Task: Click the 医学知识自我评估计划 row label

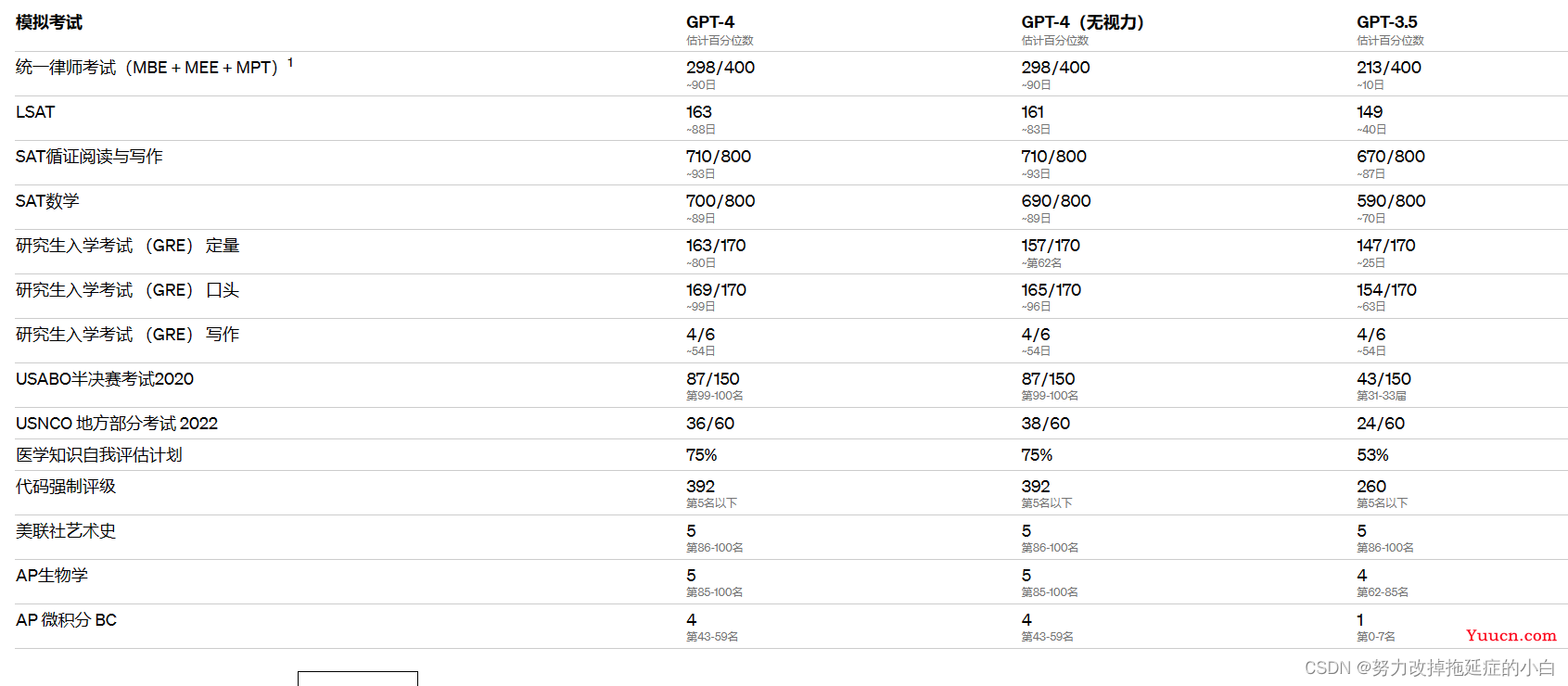Action: (x=99, y=455)
